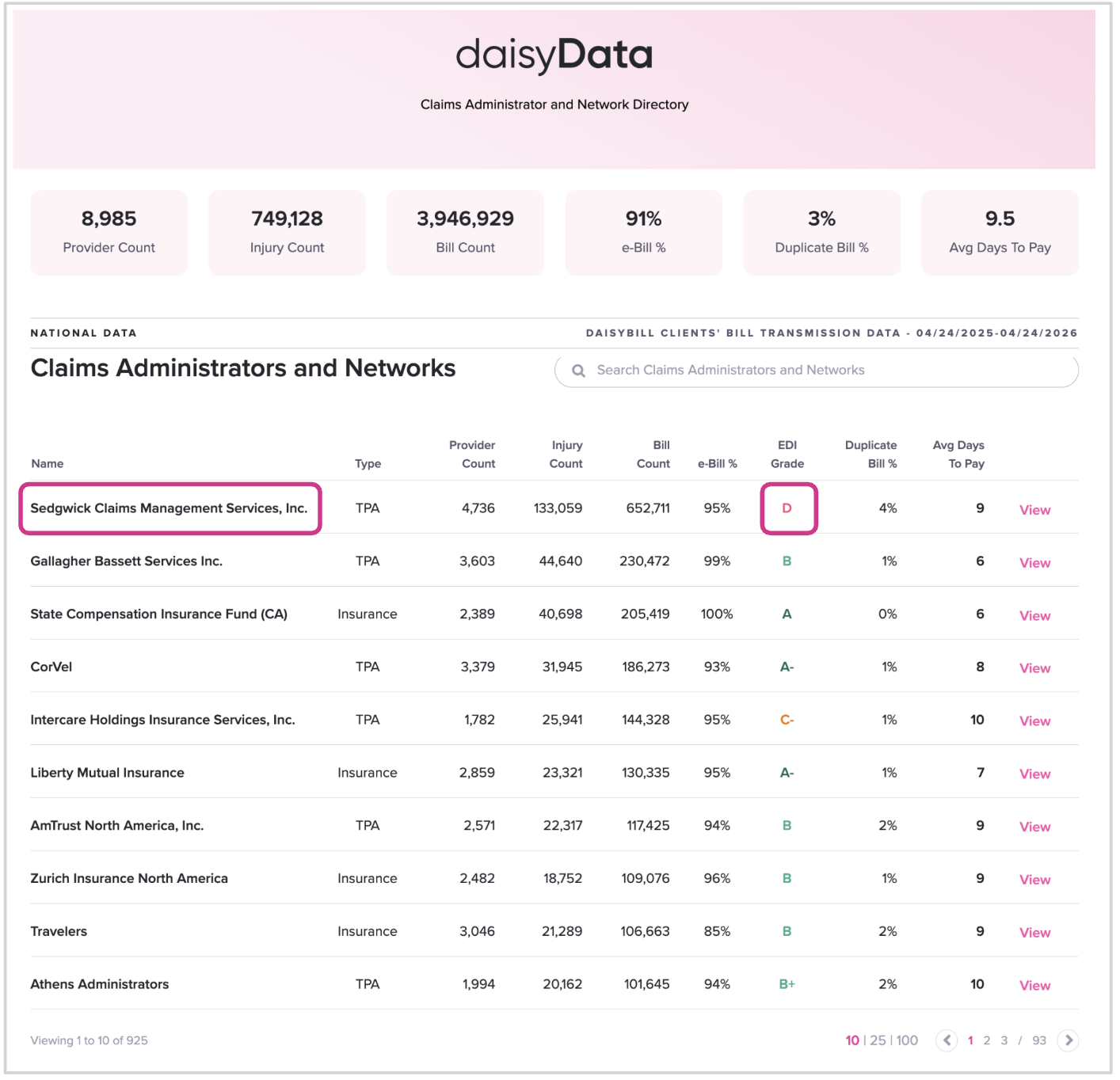Screen dimensions: 1120x1080
Task: Click the Bill Count summary card
Action: tap(465, 233)
